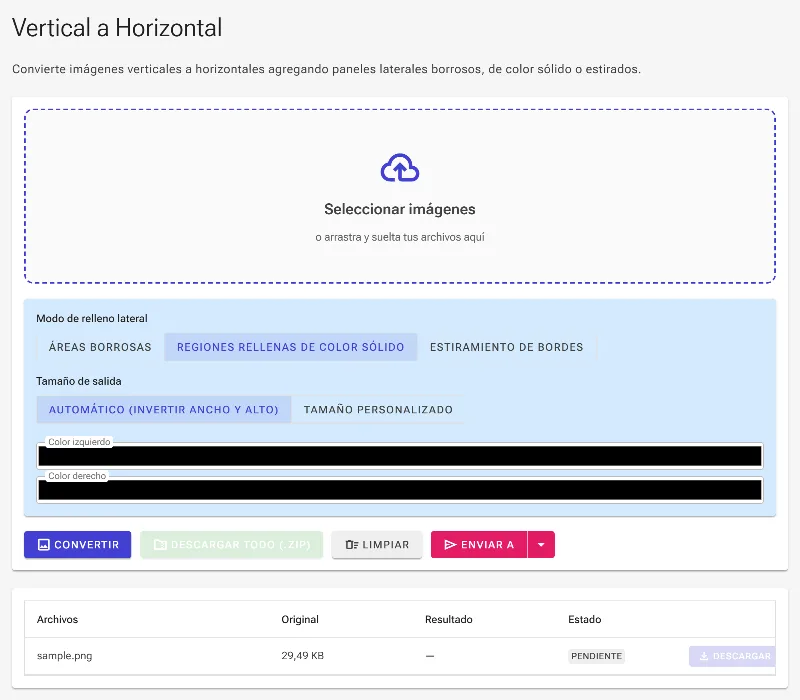800x700 pixels.
Task: Select the ÁREAS BORROSAS fill mode
Action: 100,347
